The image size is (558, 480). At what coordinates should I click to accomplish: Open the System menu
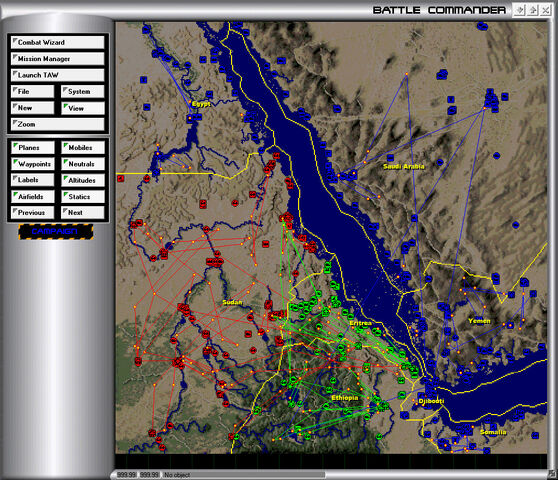[x=83, y=91]
